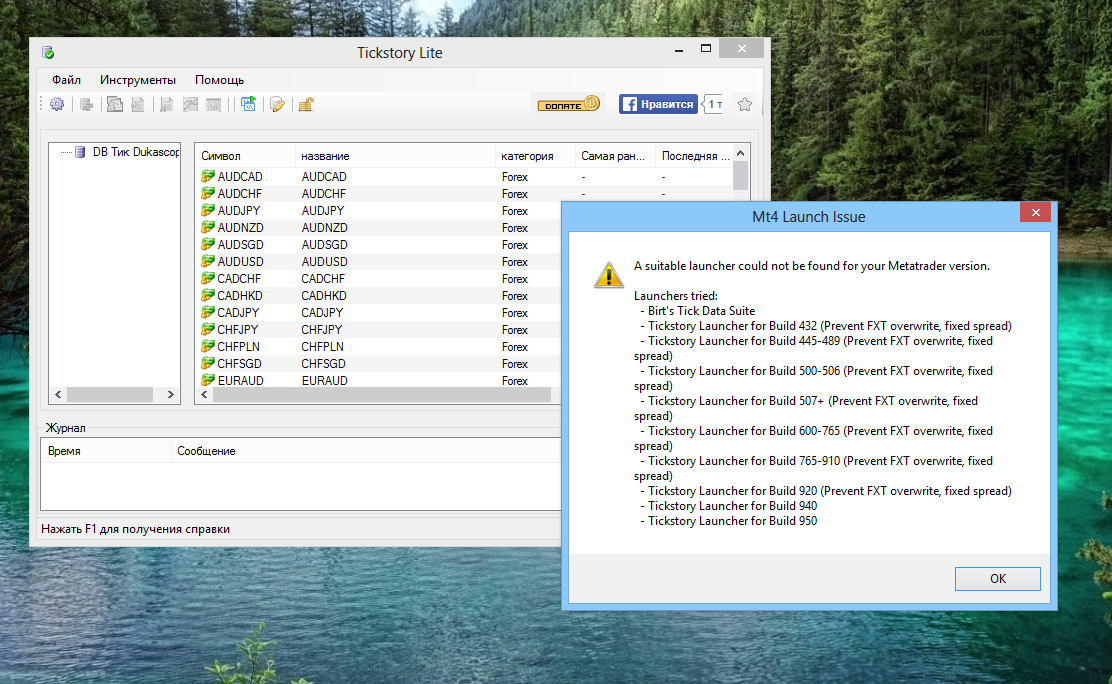Click the Самая ран... column header
Image resolution: width=1112 pixels, height=684 pixels.
[x=615, y=156]
